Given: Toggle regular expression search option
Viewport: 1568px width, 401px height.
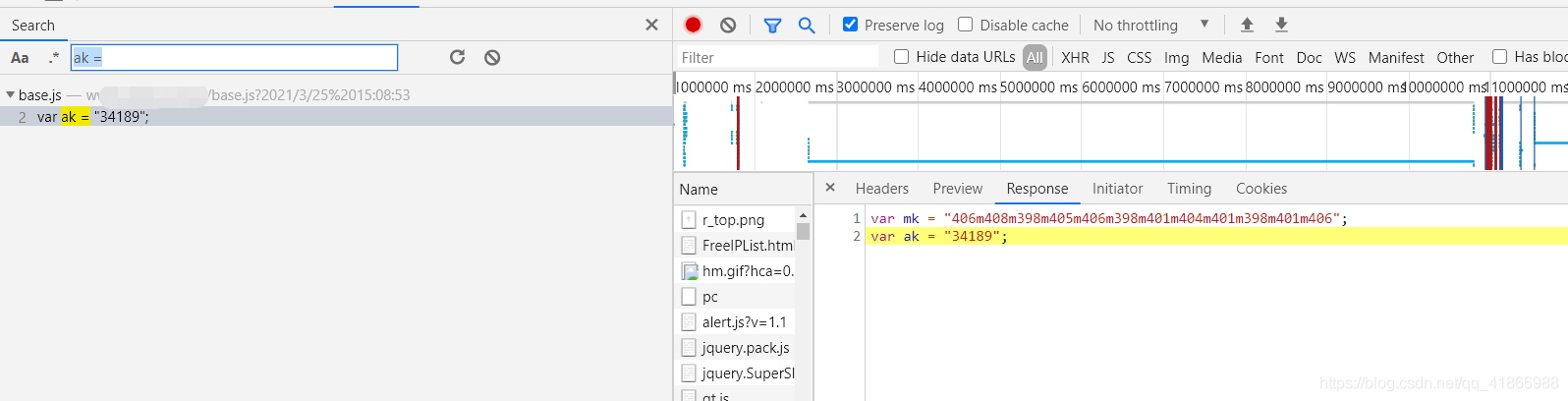Looking at the screenshot, I should (x=53, y=58).
